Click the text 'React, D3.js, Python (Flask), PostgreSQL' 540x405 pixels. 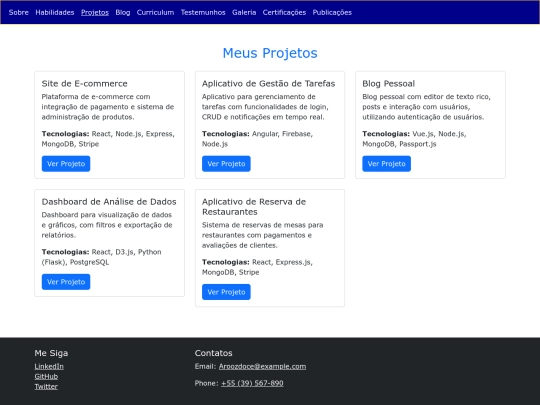click(102, 257)
